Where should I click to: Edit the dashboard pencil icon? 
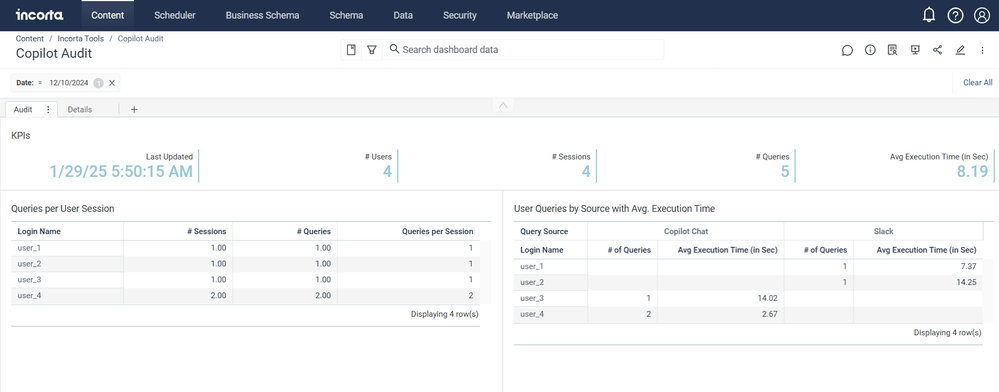click(x=960, y=50)
